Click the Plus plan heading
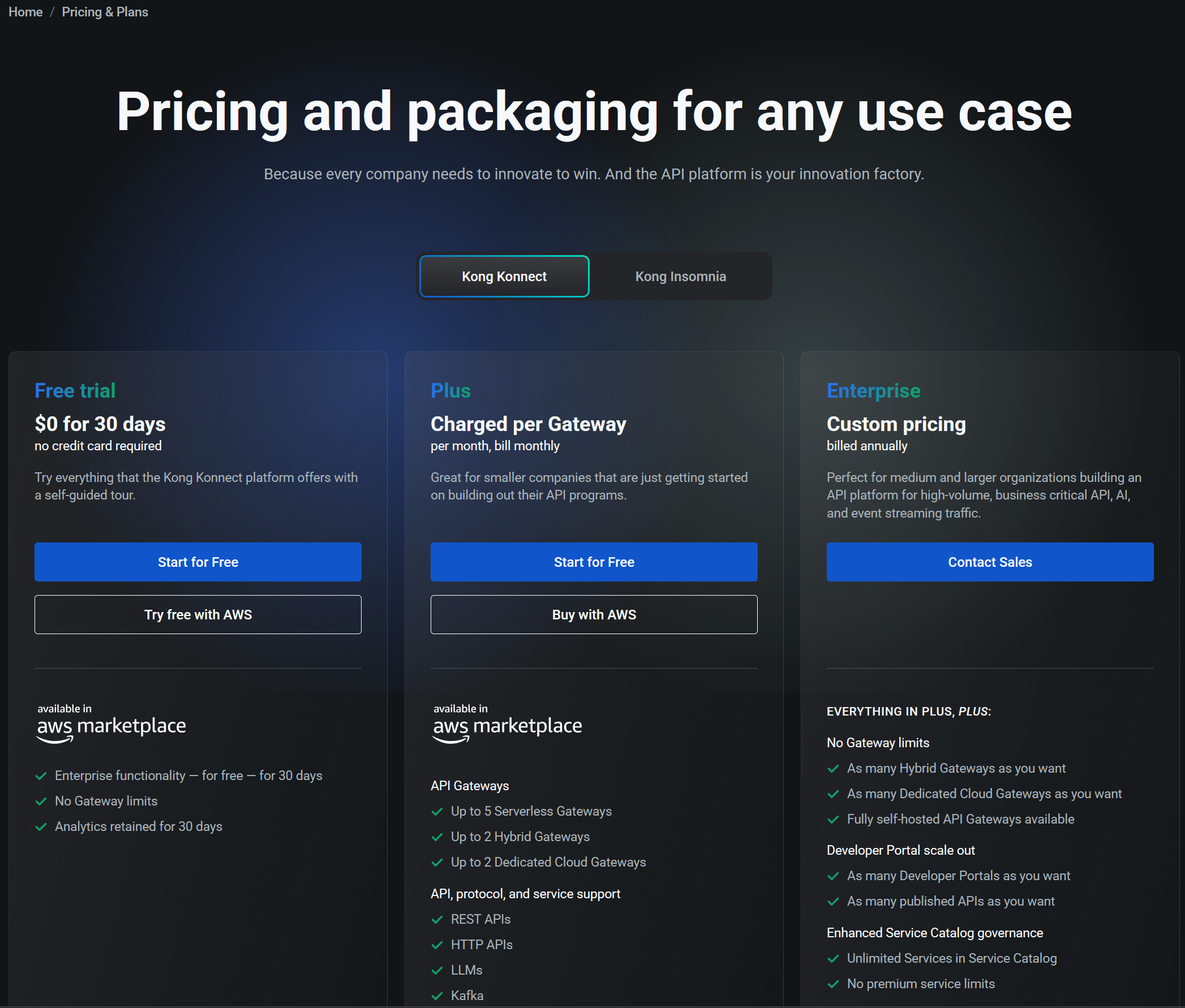This screenshot has height=1008, width=1185. [450, 391]
